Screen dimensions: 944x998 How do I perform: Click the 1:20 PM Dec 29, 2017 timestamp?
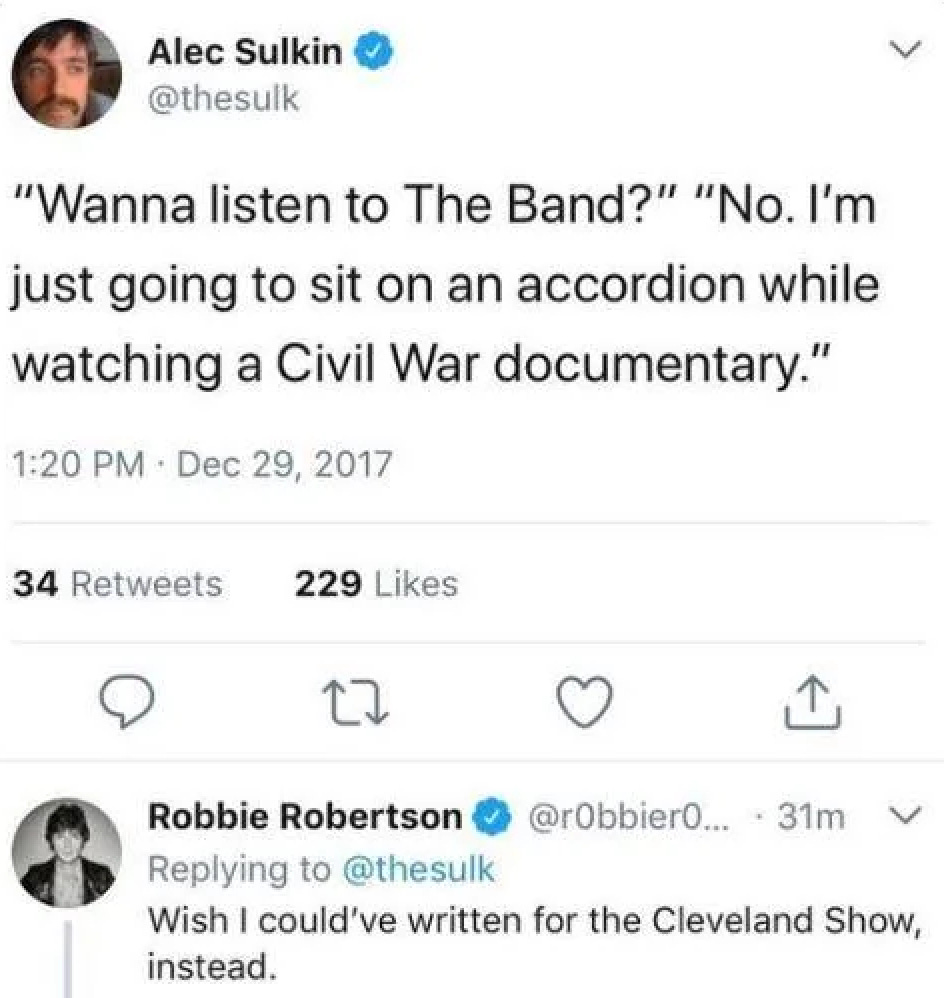tap(202, 464)
